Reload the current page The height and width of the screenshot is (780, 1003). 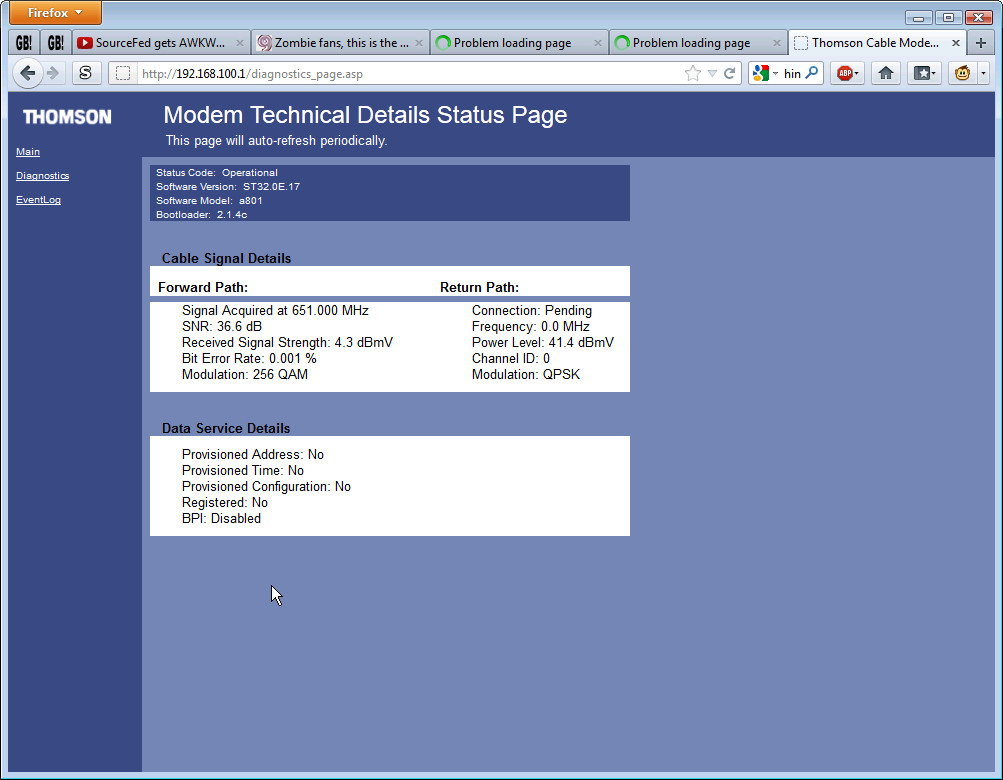coord(729,74)
